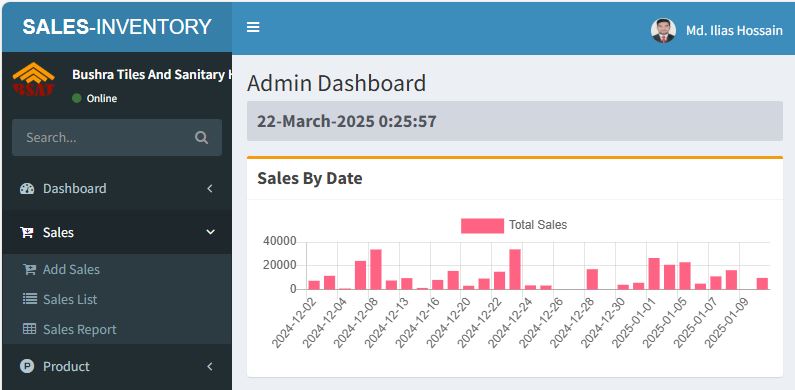Screen dimensions: 795x390
Task: Open the Product menu item
Action: tap(117, 366)
